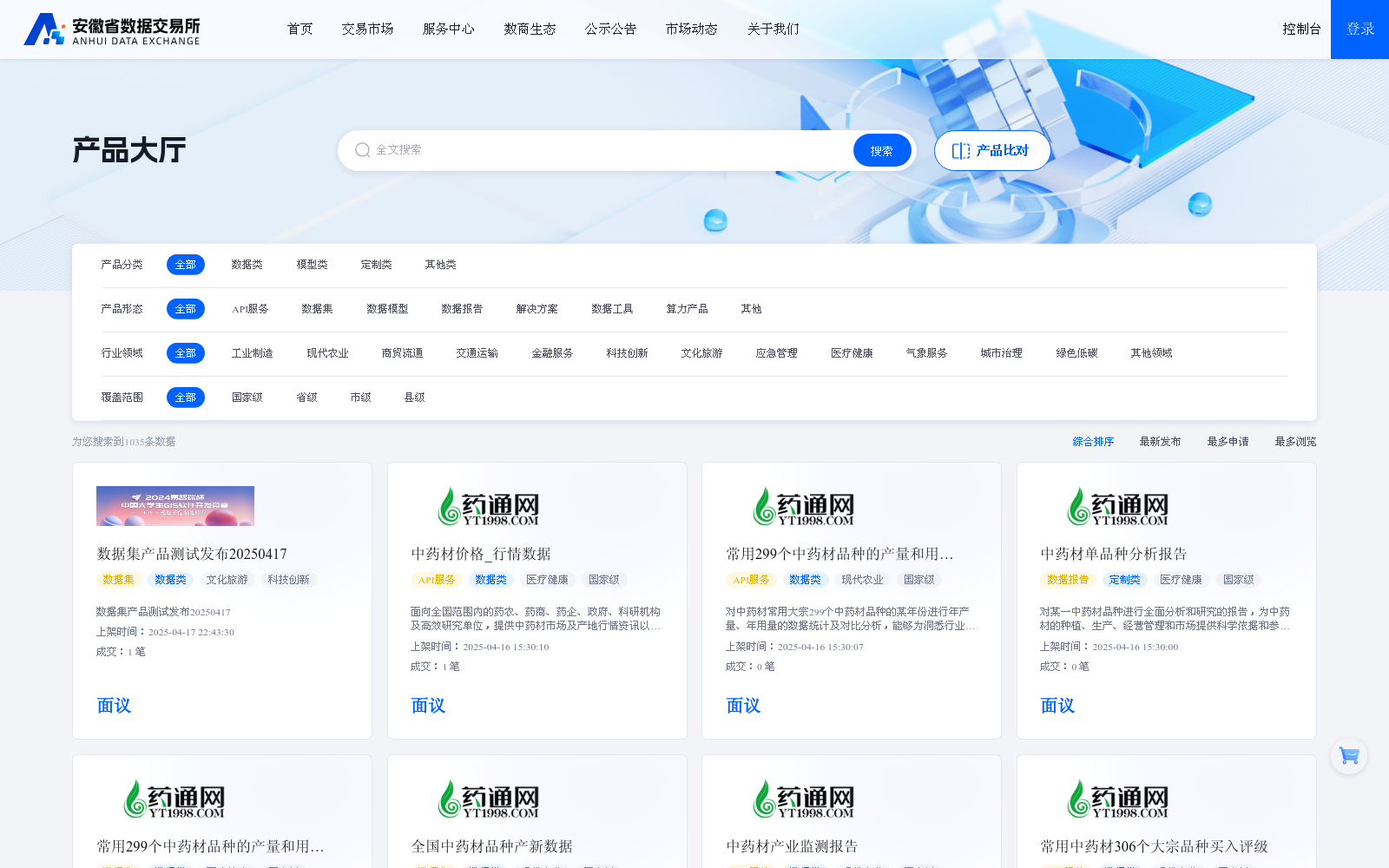Select 全部 in 产品分类 row

[186, 265]
